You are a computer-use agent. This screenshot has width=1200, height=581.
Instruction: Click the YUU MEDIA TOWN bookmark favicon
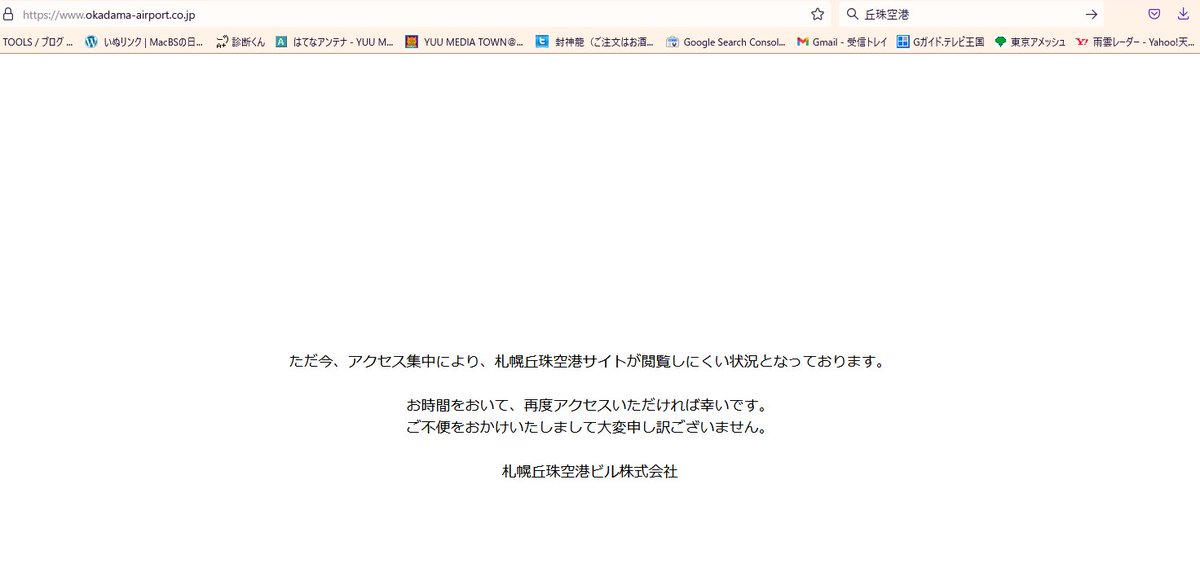click(x=411, y=42)
